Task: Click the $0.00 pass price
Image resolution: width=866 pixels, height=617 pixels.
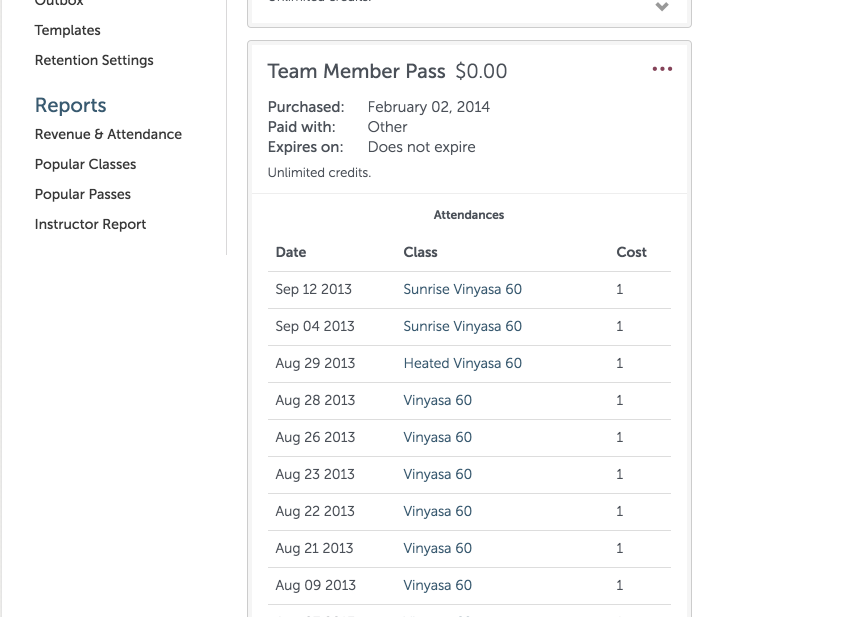Action: (x=481, y=71)
